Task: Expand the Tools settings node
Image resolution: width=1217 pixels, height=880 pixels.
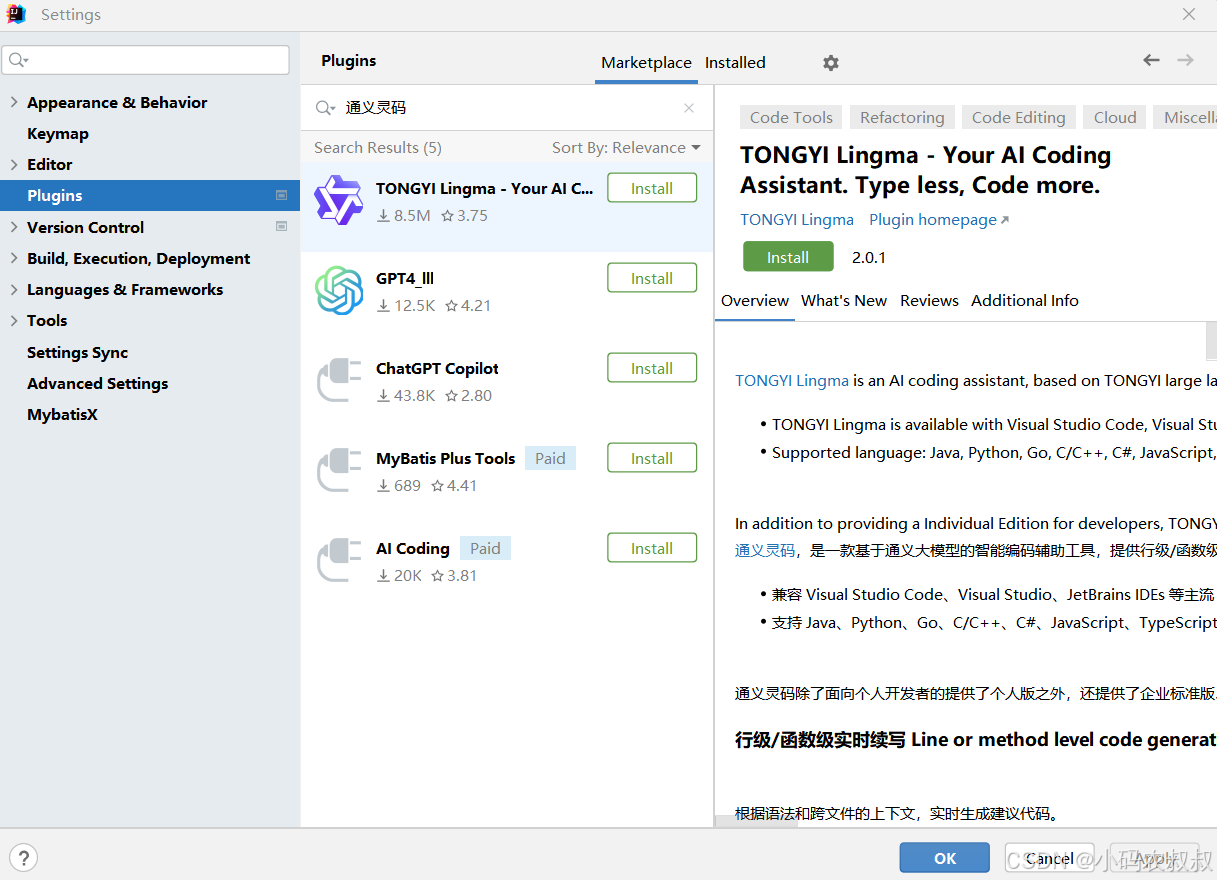Action: tap(13, 320)
